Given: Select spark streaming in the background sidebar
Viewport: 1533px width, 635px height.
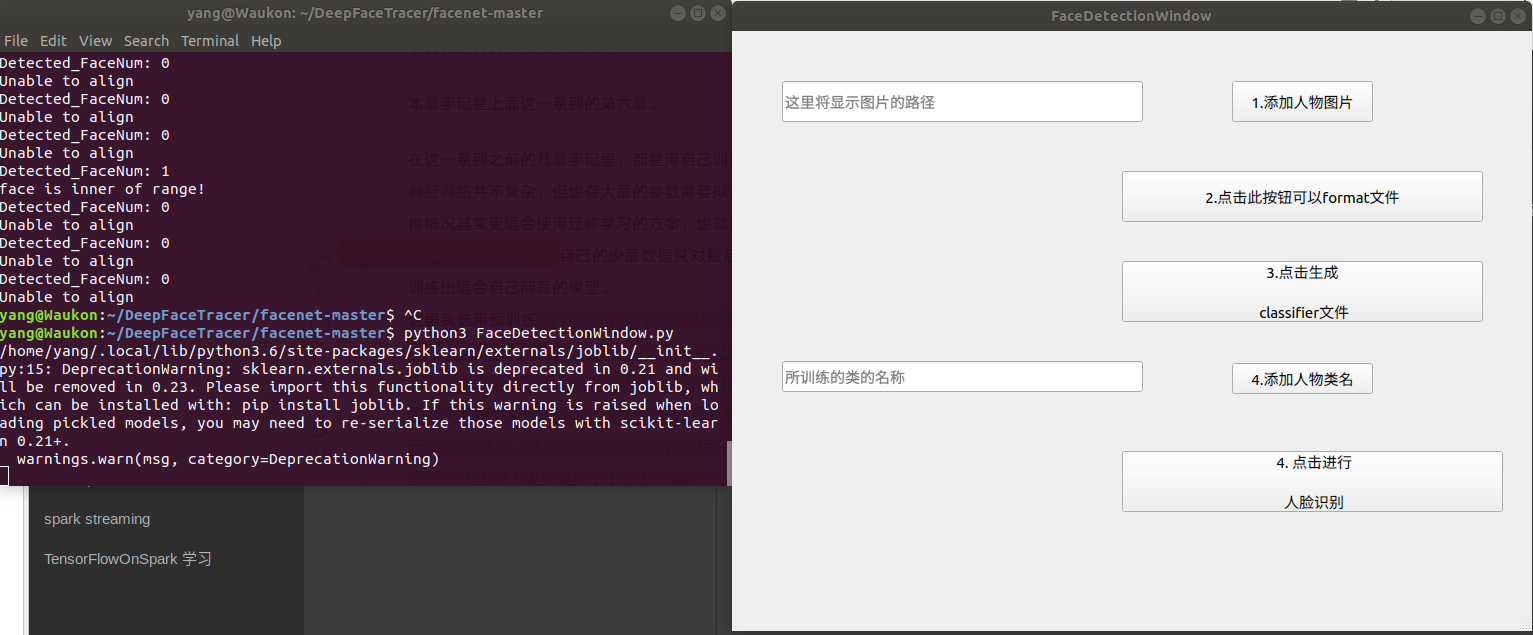Looking at the screenshot, I should pos(97,519).
